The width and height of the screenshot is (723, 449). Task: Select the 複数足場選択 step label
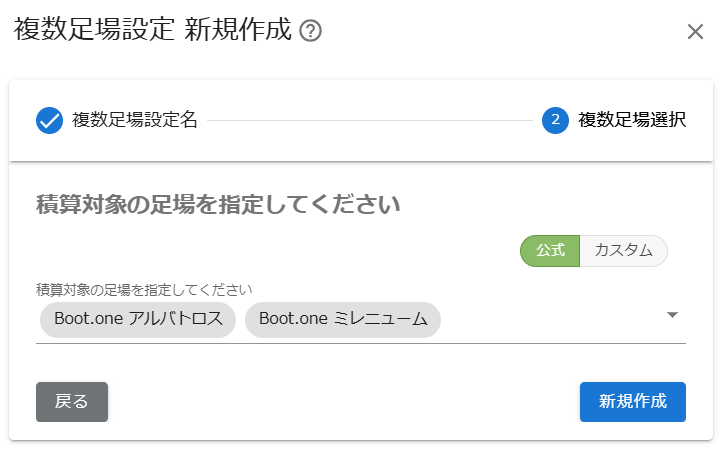pyautogui.click(x=632, y=120)
